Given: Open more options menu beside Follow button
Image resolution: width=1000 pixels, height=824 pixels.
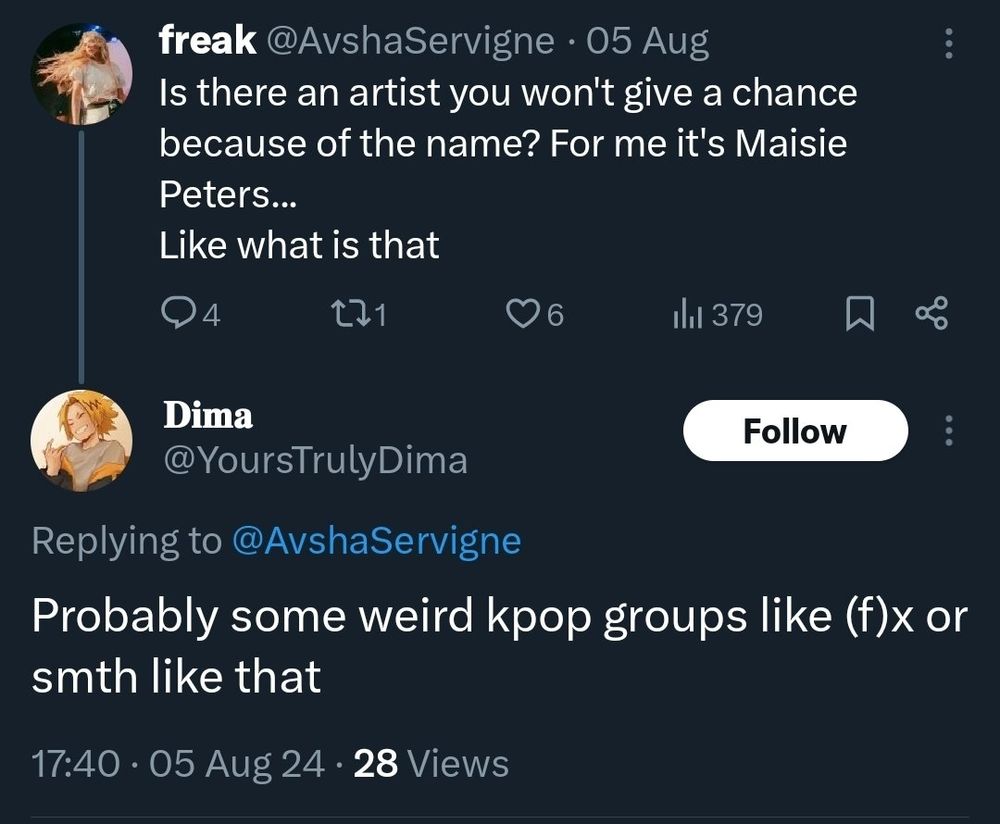Looking at the screenshot, I should coord(949,431).
